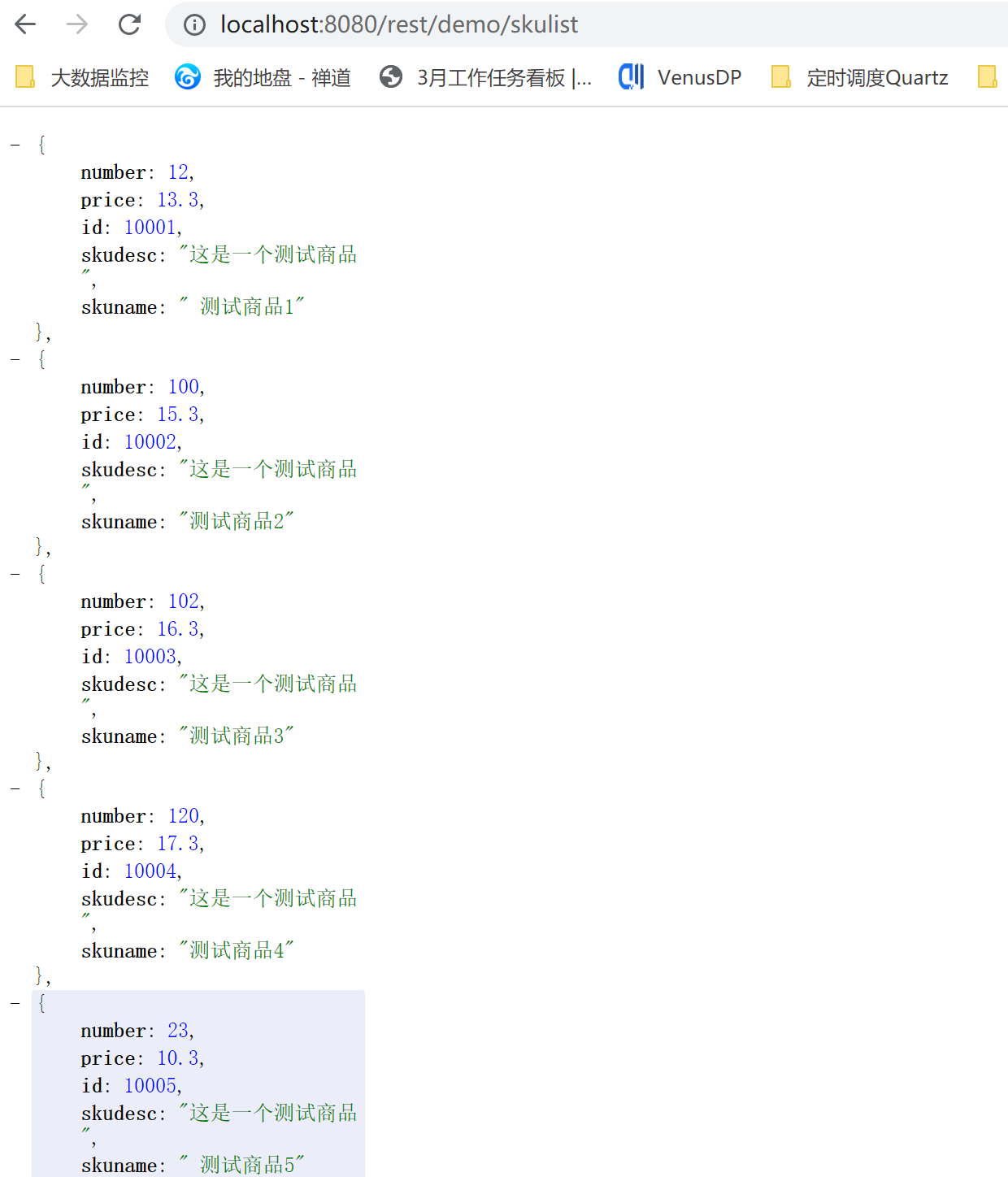Open the 大数据监控 bookmark folder
Screen dimensions: 1008x1177
(82, 77)
